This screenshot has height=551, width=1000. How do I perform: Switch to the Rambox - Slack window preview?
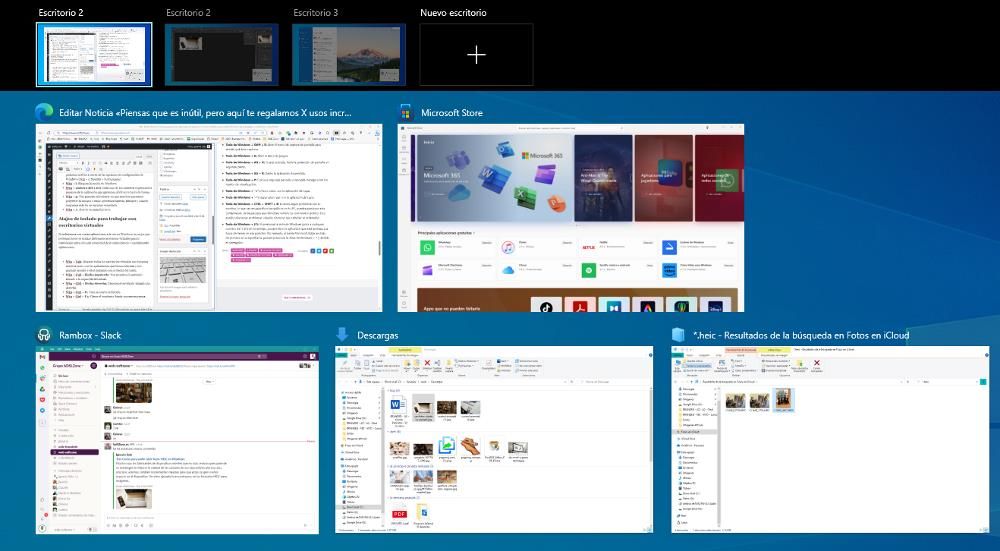[x=177, y=440]
